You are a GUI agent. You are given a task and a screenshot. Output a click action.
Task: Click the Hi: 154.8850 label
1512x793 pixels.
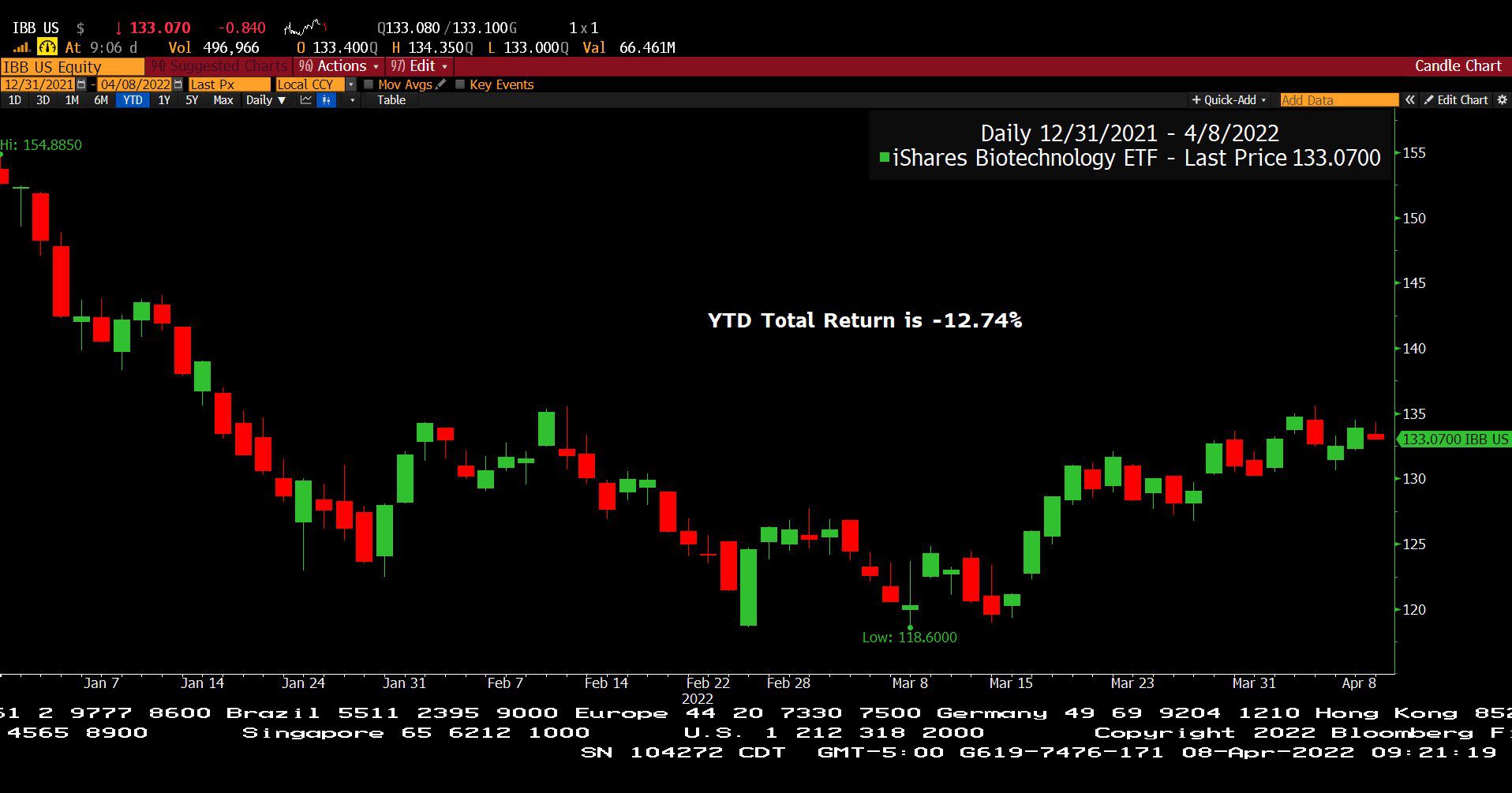point(41,145)
